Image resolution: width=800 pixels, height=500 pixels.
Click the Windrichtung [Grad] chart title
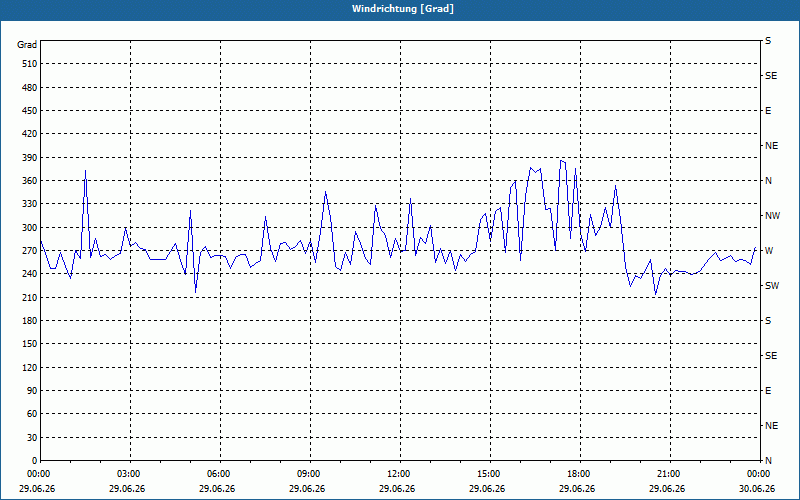(403, 9)
